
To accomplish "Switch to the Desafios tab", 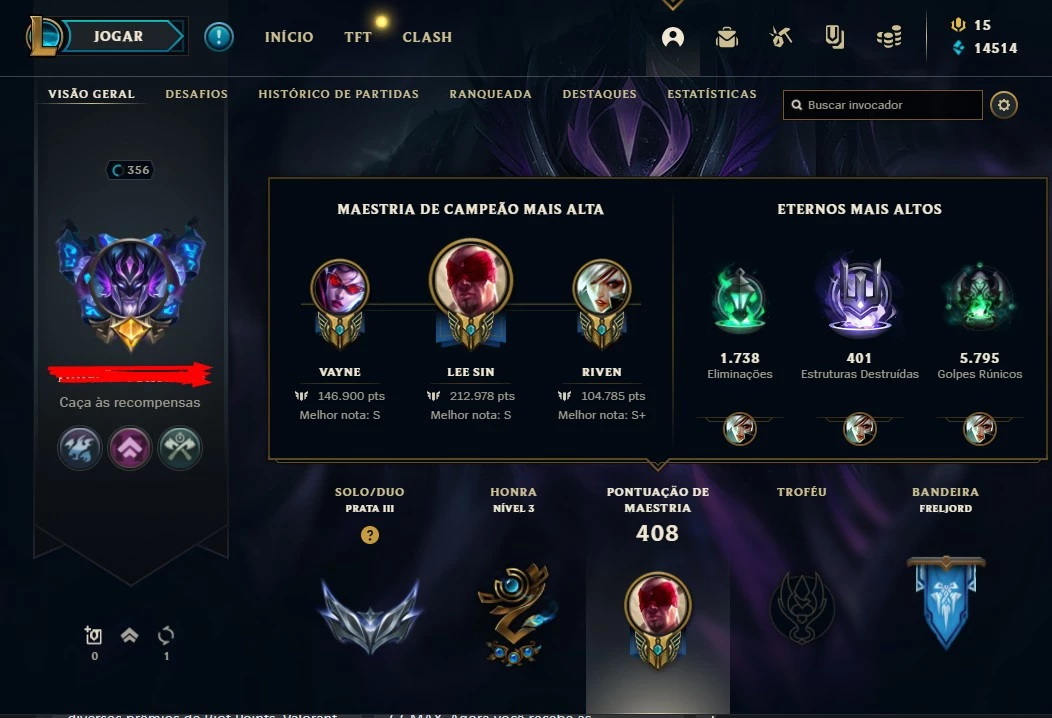I will [197, 94].
